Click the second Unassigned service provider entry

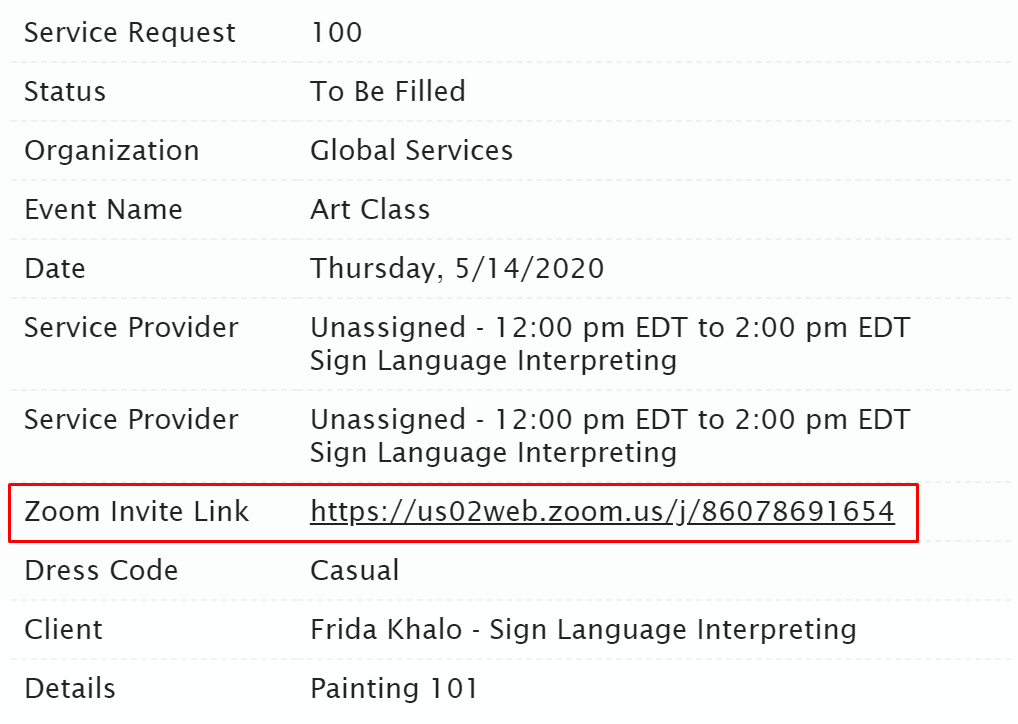point(610,420)
